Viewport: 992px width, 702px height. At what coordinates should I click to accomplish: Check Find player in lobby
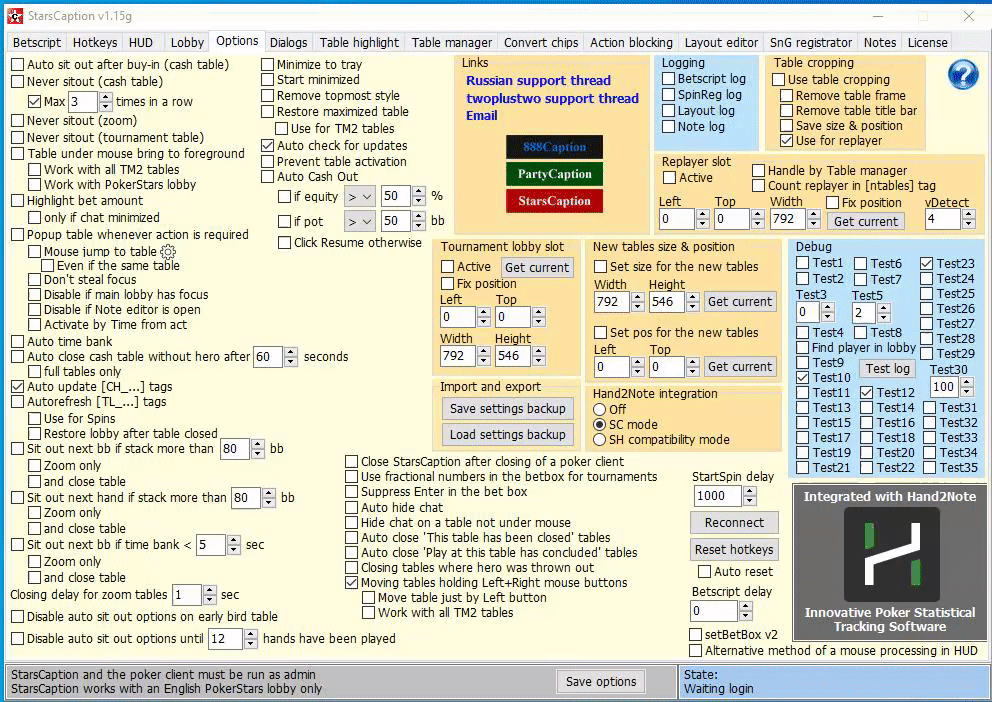click(802, 347)
